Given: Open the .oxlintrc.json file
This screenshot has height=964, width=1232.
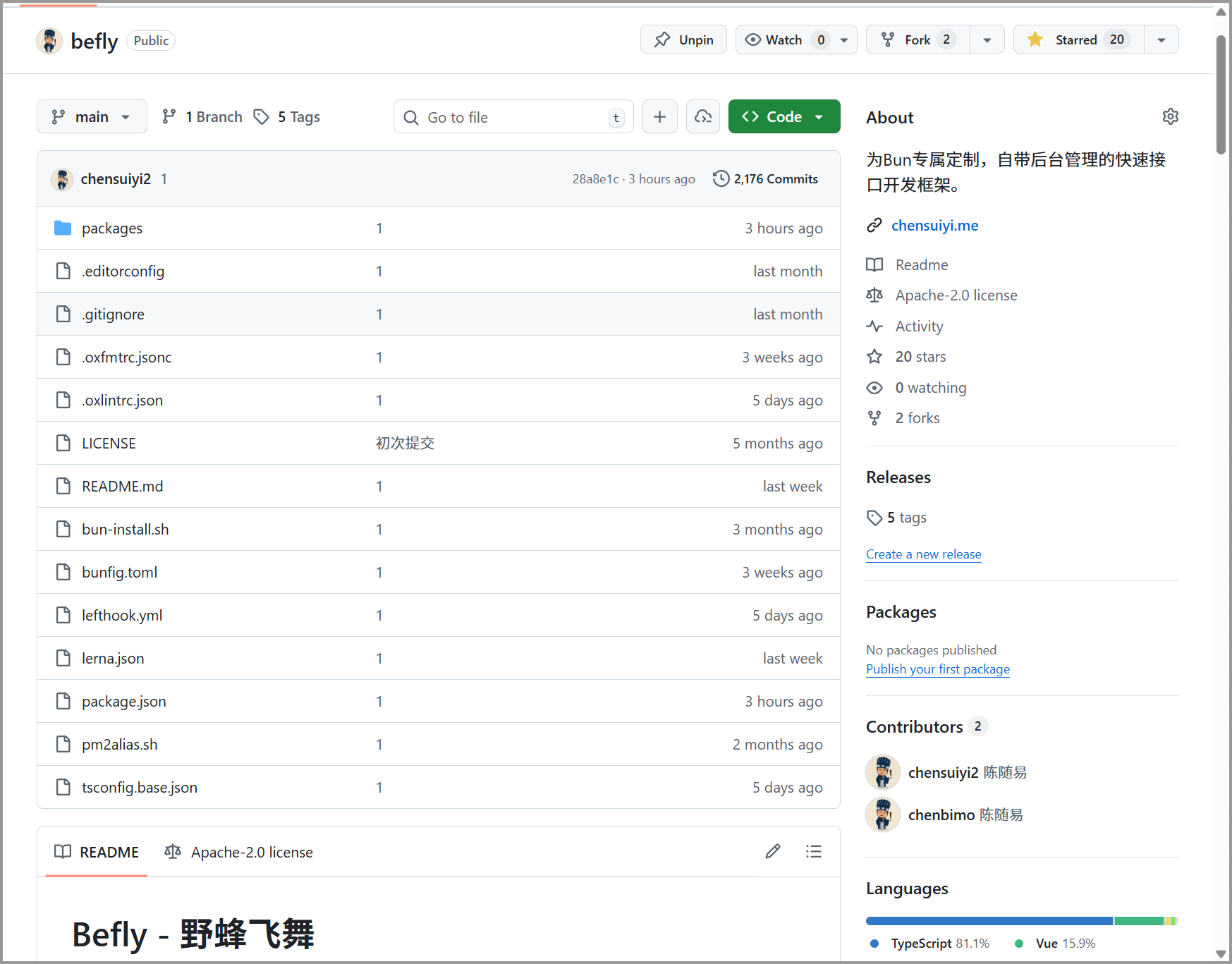Looking at the screenshot, I should pyautogui.click(x=122, y=401).
